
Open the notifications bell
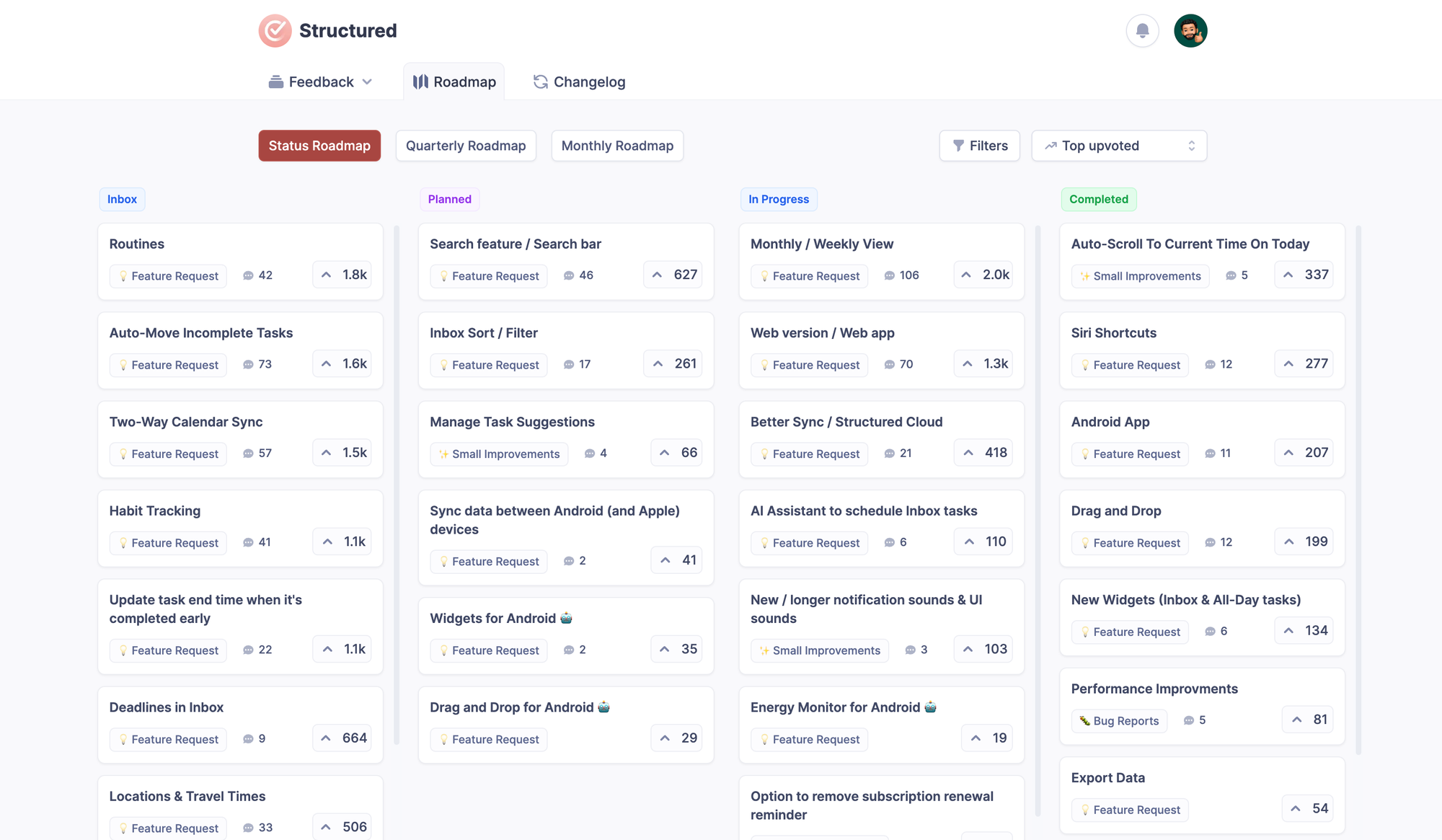[1142, 31]
